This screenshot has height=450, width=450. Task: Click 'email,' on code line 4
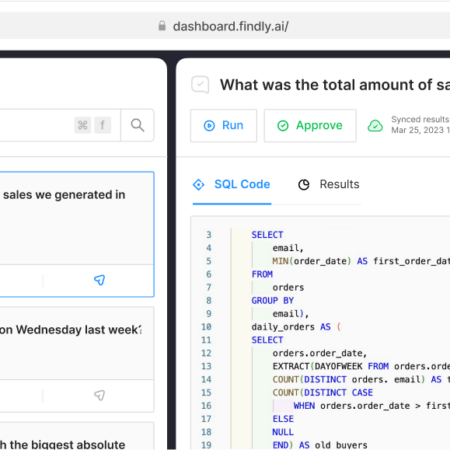point(288,248)
